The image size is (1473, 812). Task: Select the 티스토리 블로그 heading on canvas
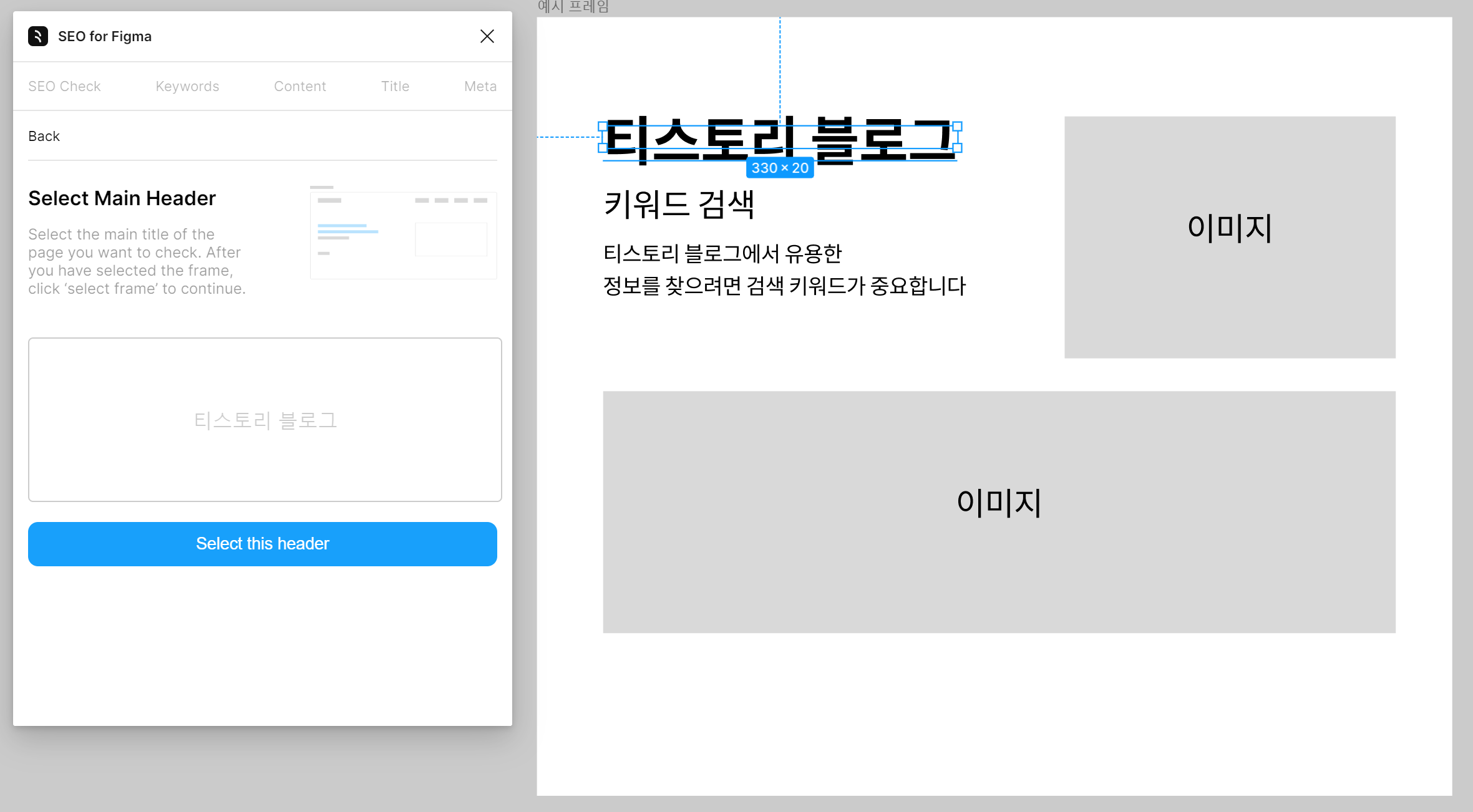[x=779, y=138]
